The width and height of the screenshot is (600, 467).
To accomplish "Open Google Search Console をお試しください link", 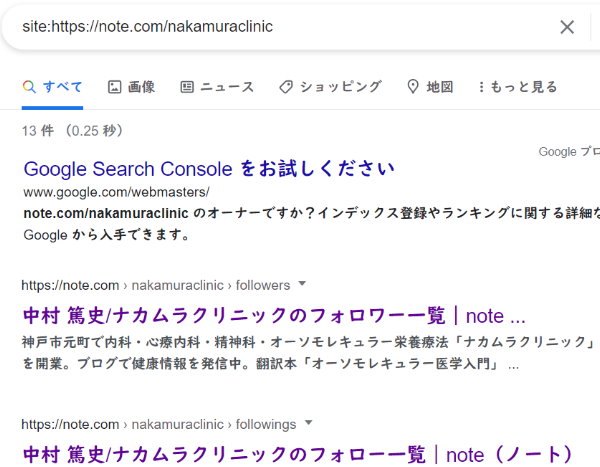I will 209,168.
